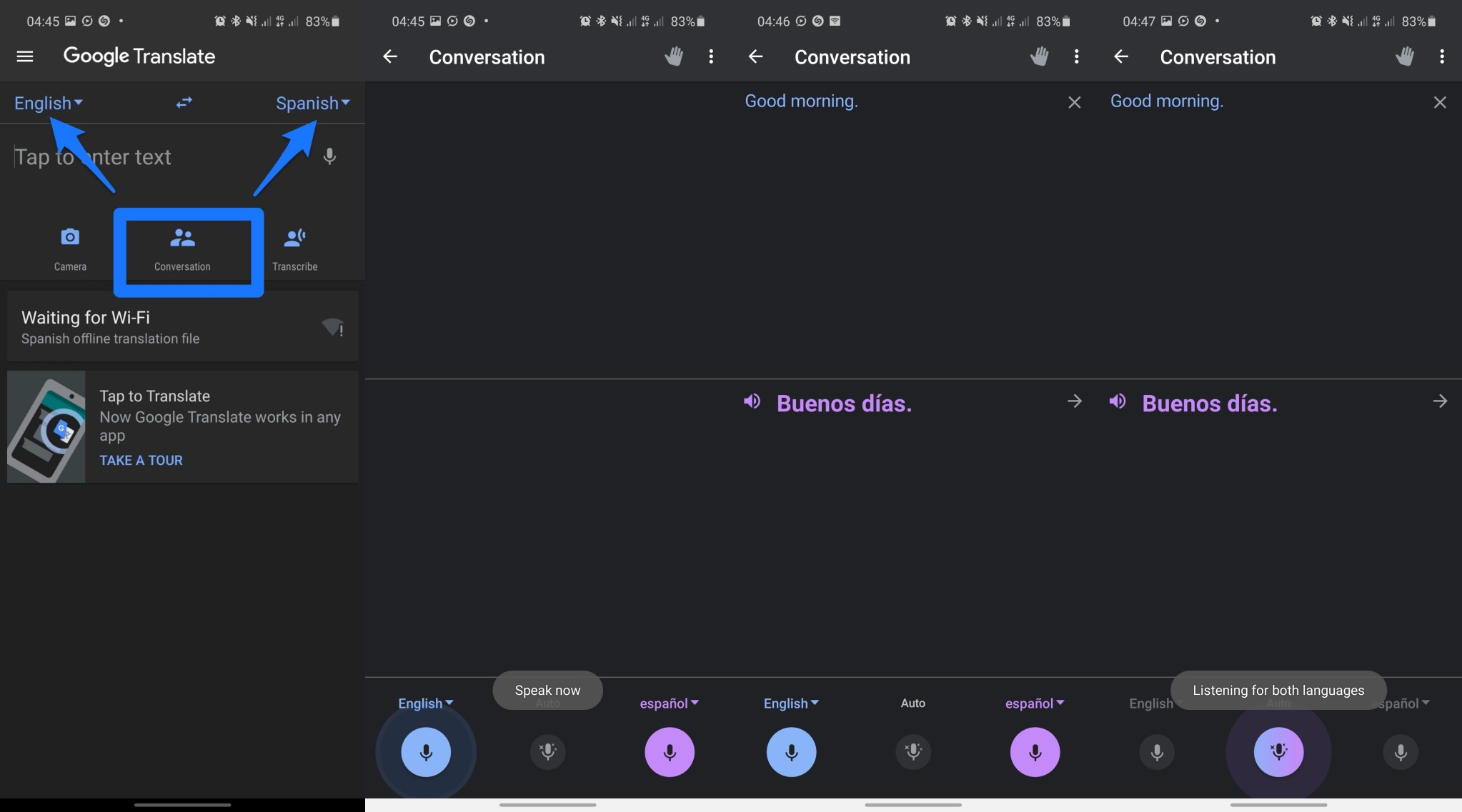Tap the Tap to Translate phone thumbnail

click(x=46, y=426)
